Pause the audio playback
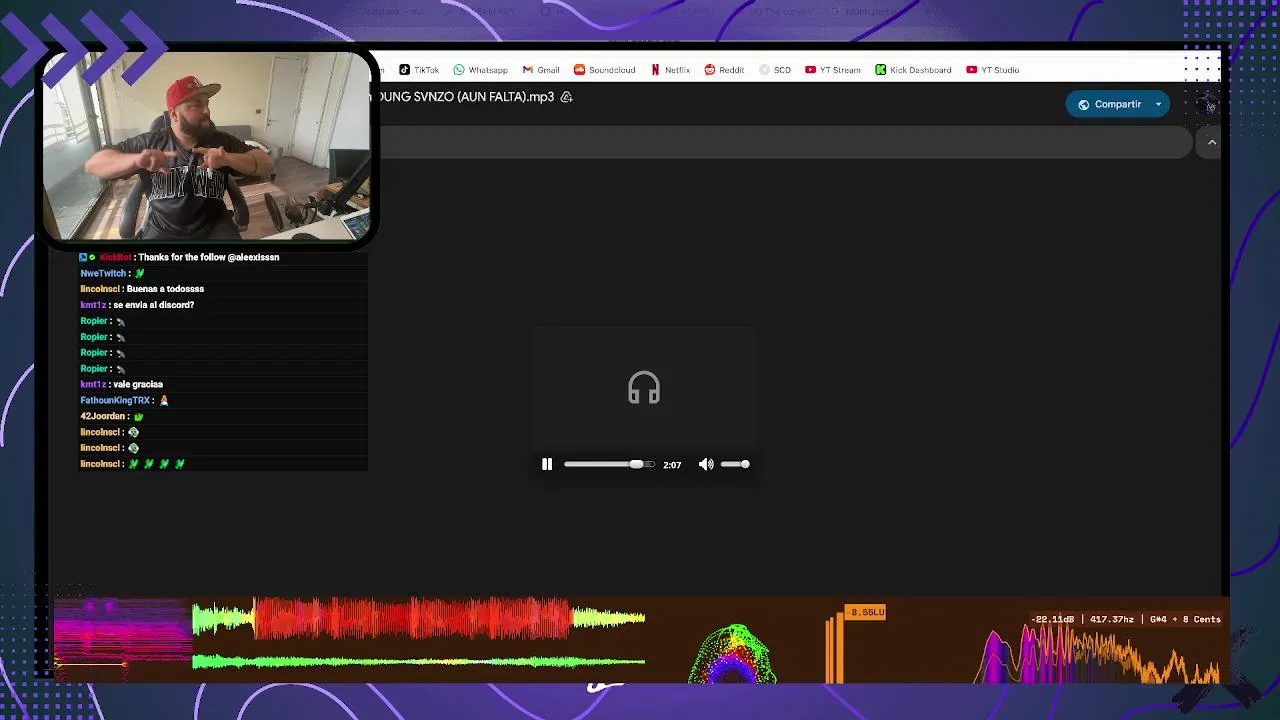This screenshot has width=1280, height=720. tap(547, 464)
